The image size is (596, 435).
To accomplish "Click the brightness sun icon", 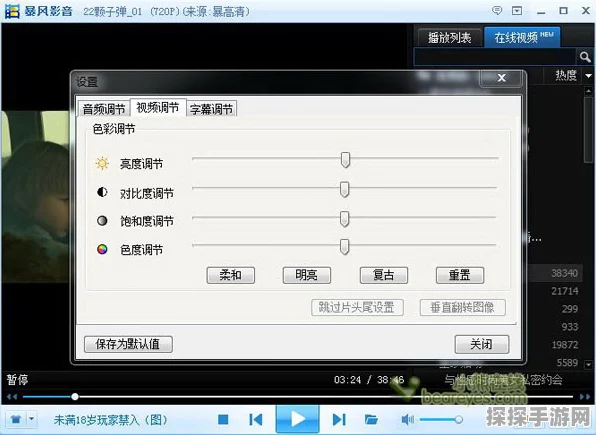I will point(102,164).
